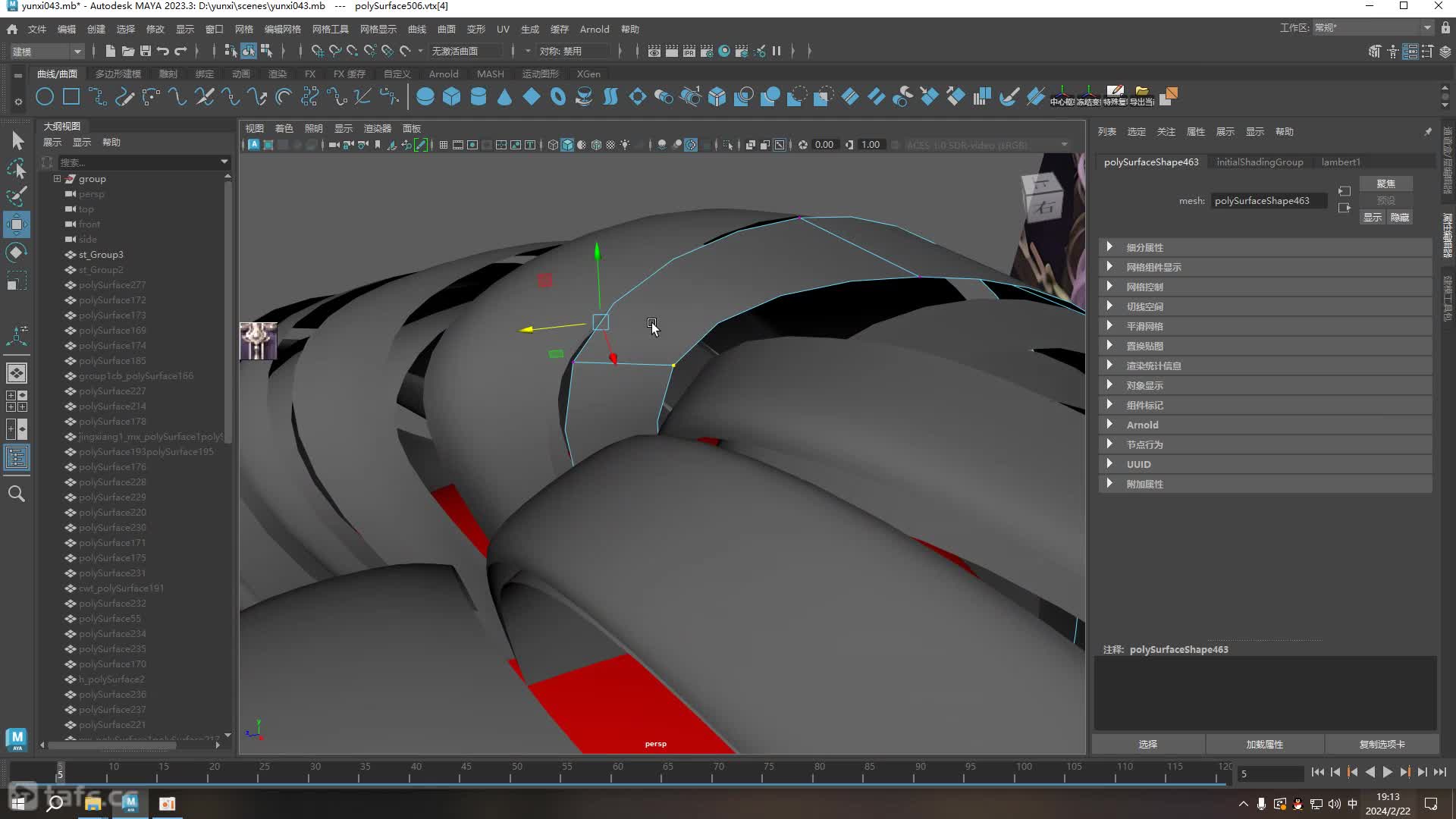Open the 工作区 workspace dropdown
This screenshot has height=819, width=1456.
coord(1373,28)
